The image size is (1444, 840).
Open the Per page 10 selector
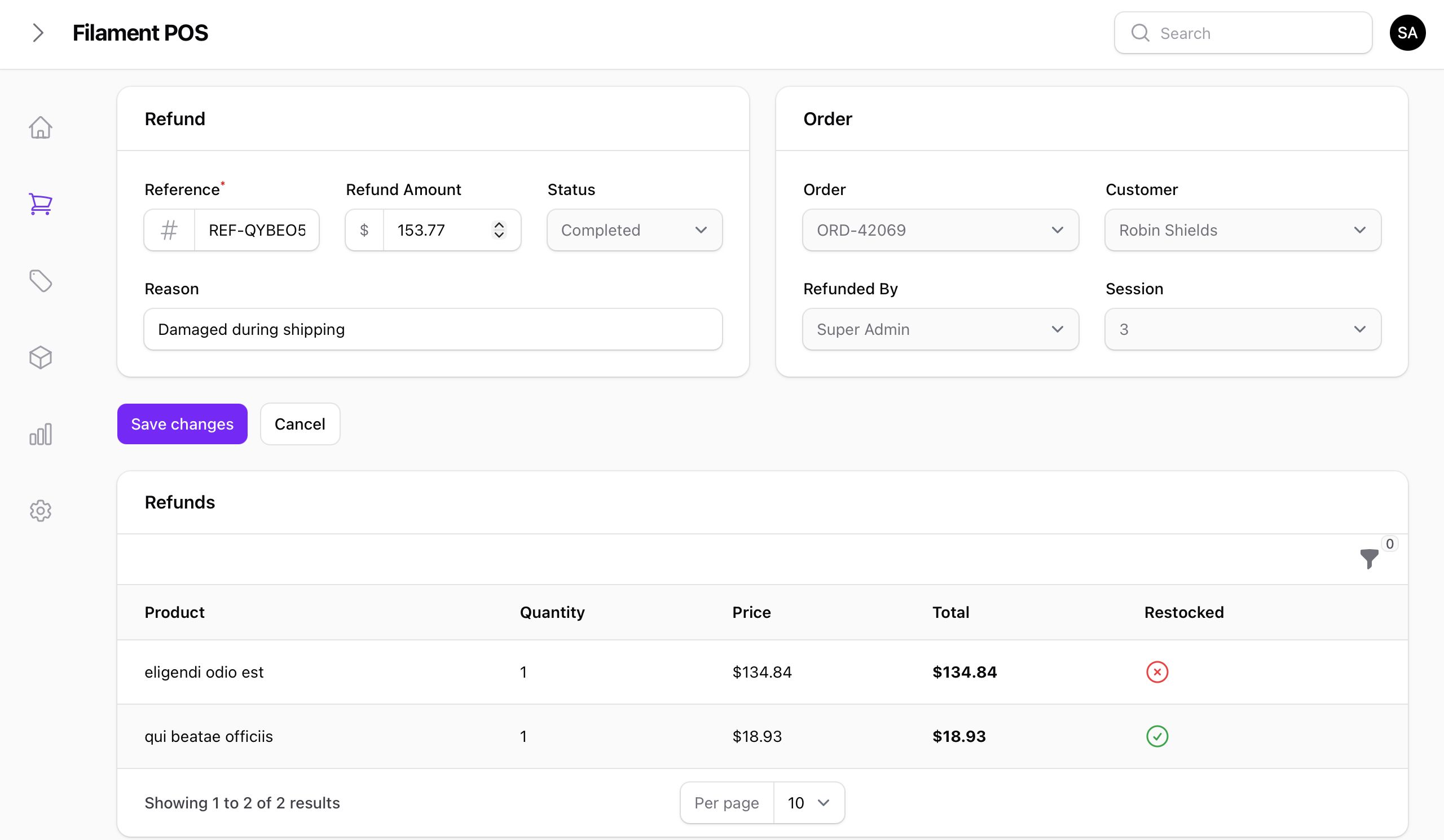808,803
